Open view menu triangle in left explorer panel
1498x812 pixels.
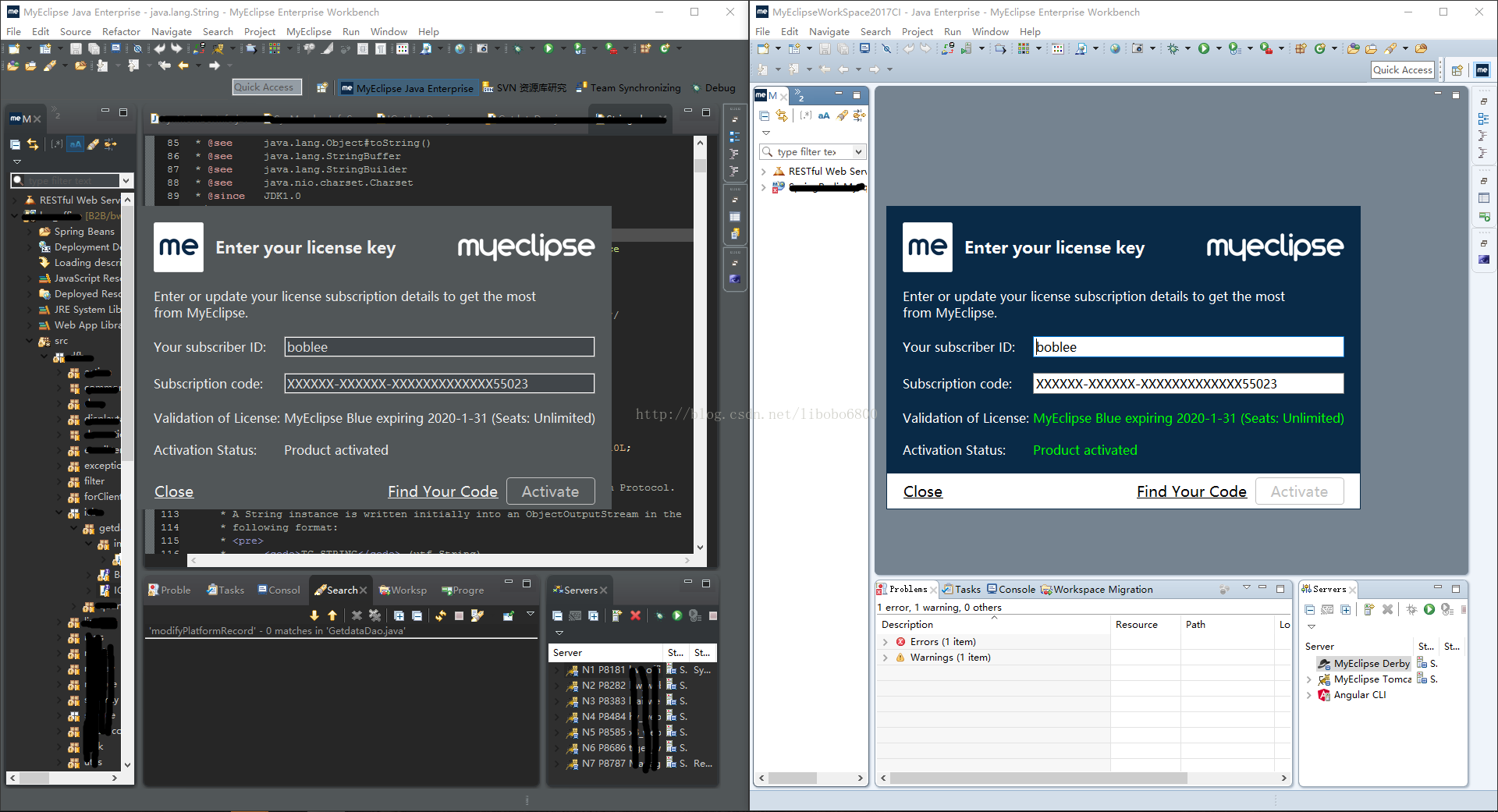[16, 162]
